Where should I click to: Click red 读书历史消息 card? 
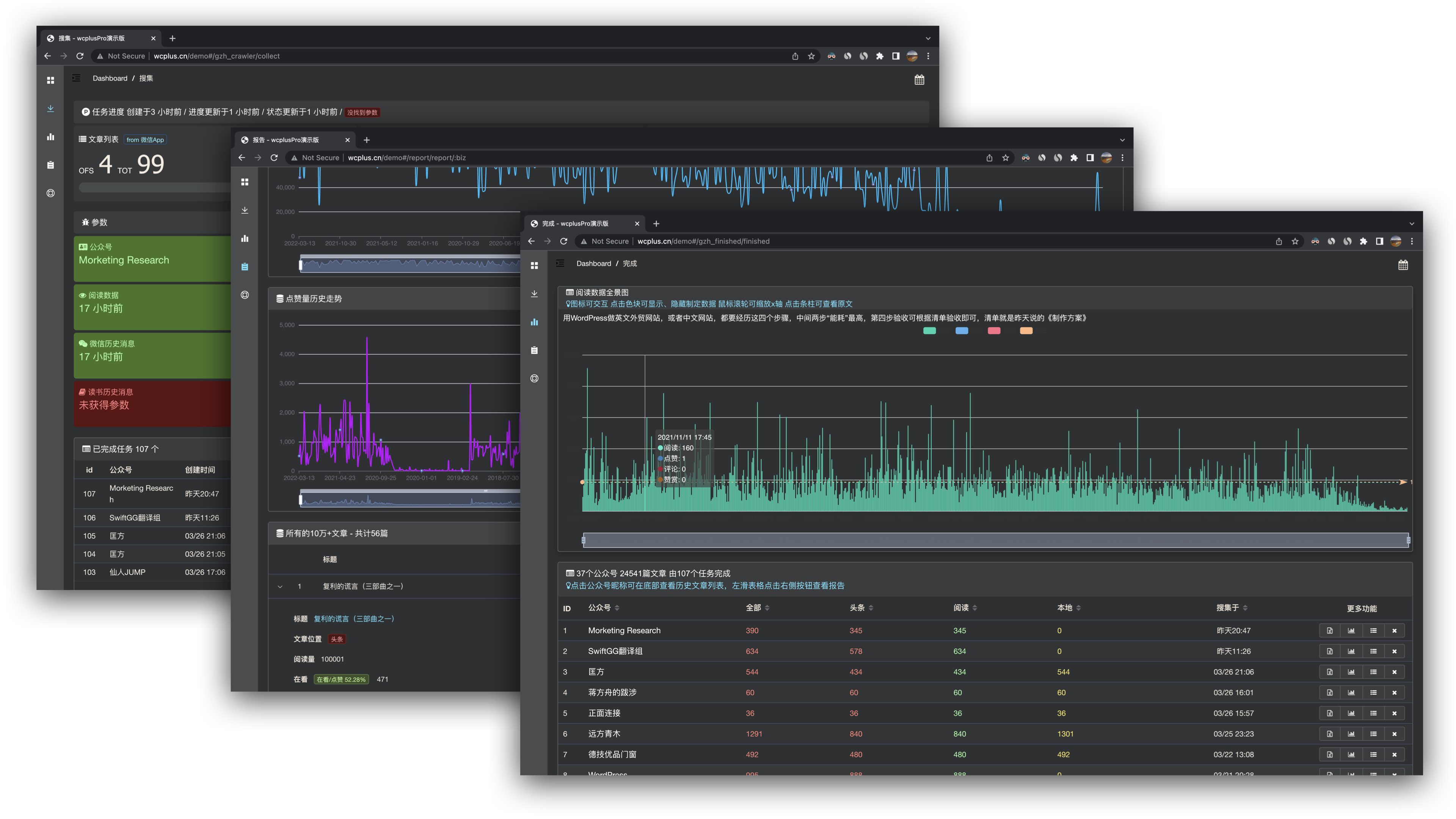(152, 403)
